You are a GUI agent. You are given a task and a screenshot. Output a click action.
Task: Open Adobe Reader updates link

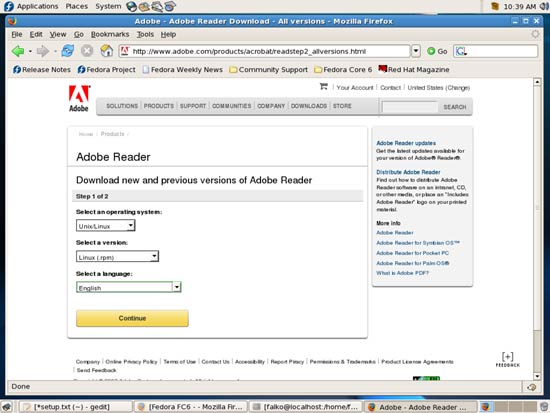406,143
